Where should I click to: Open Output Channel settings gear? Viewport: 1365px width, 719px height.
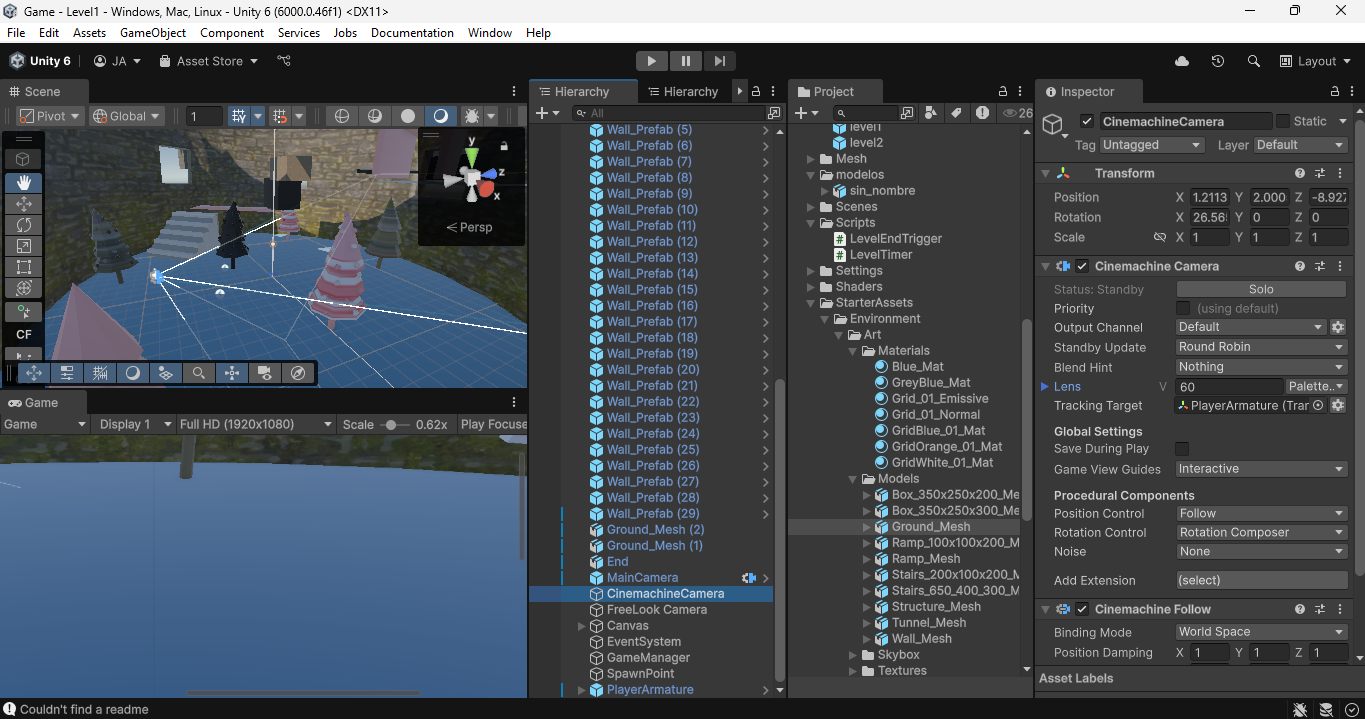(1338, 327)
